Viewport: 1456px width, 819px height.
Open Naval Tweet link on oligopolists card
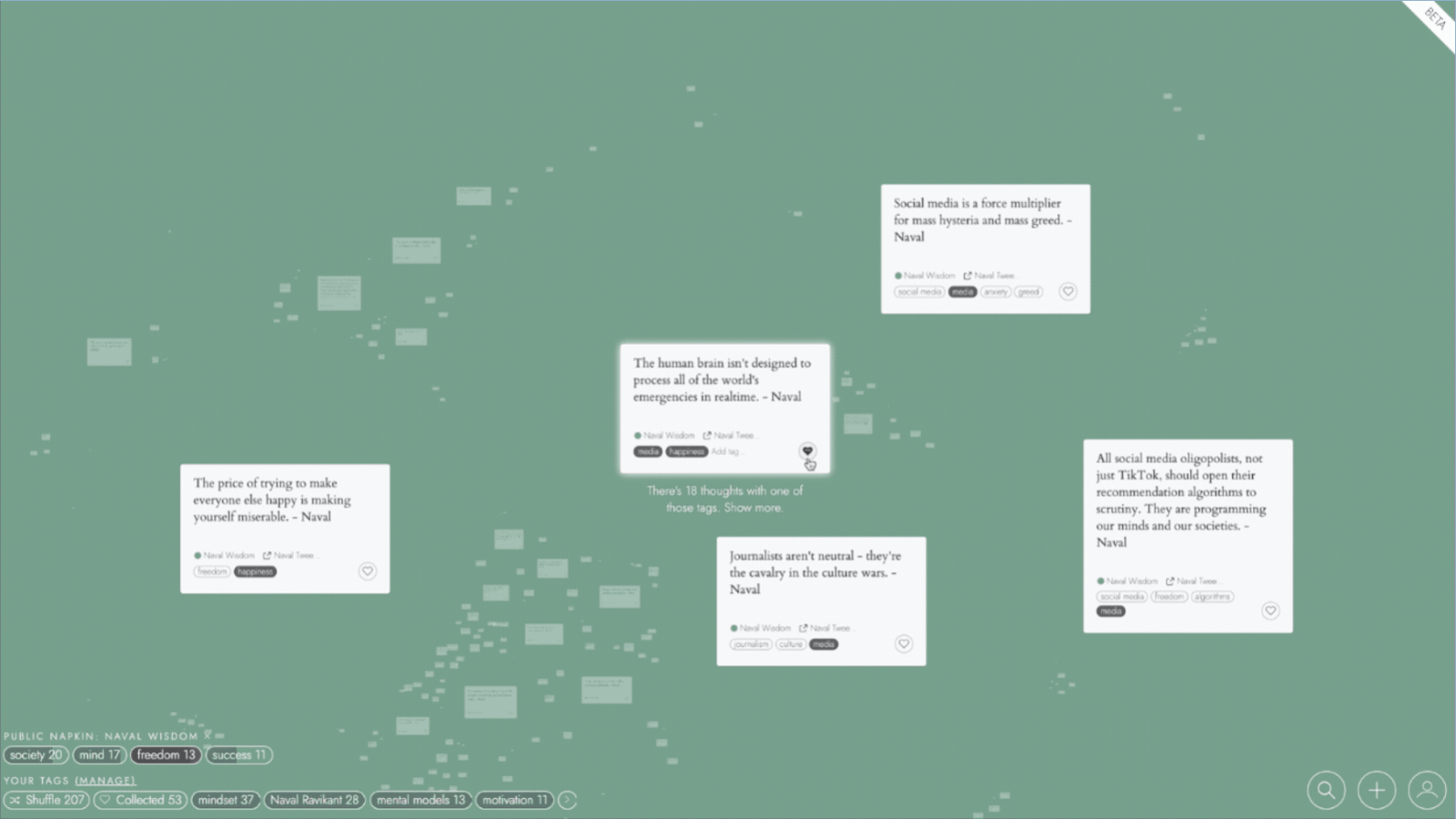click(1192, 581)
